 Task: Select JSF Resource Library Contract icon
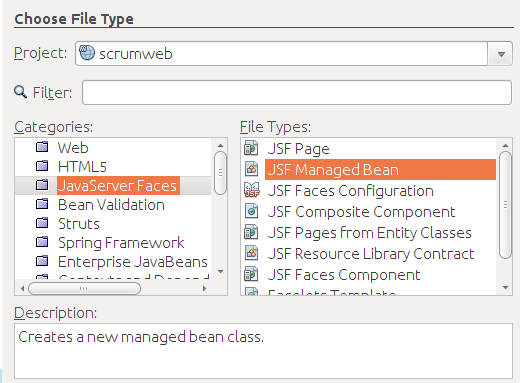252,253
